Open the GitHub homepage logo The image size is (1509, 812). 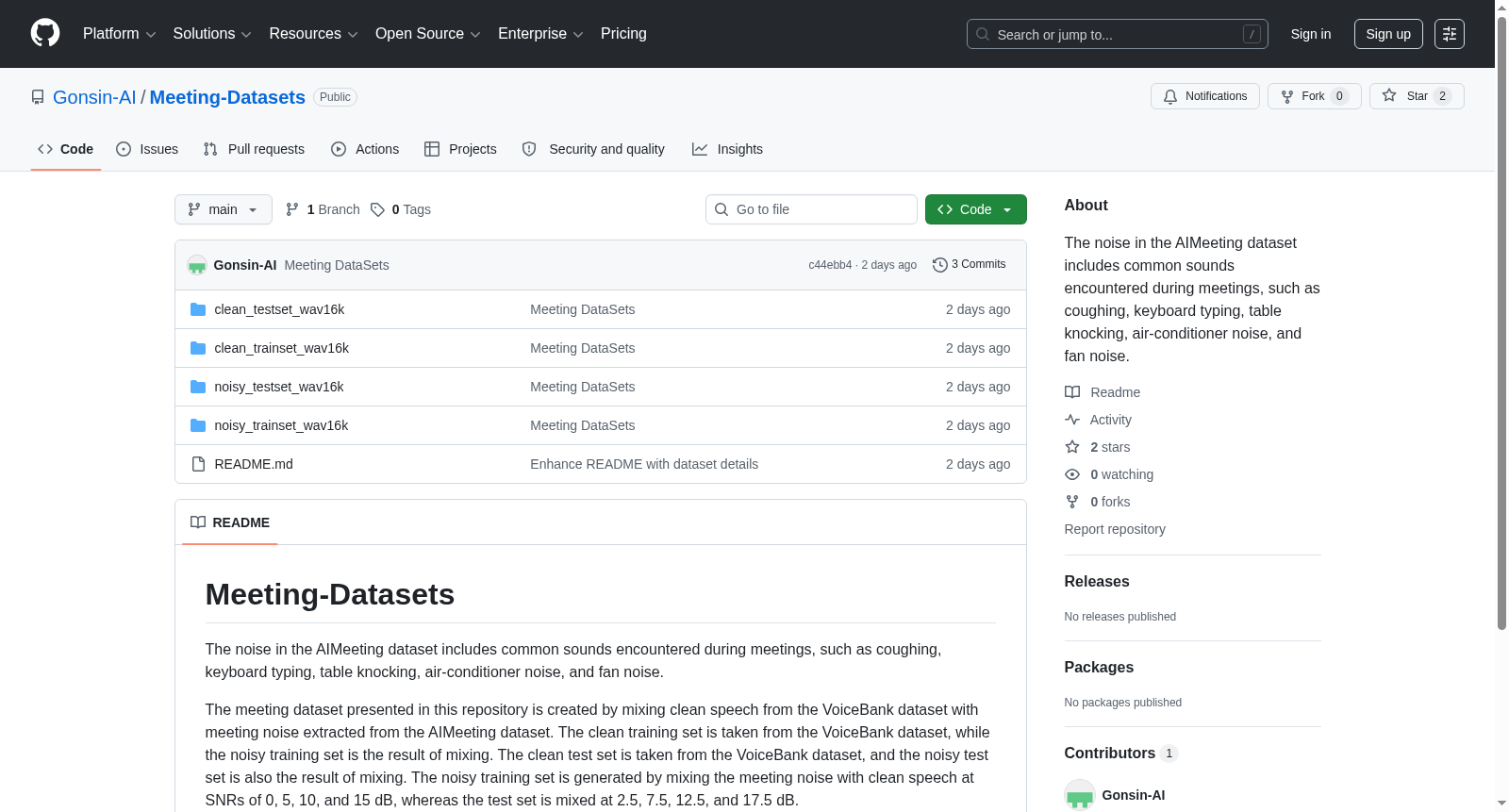coord(45,33)
